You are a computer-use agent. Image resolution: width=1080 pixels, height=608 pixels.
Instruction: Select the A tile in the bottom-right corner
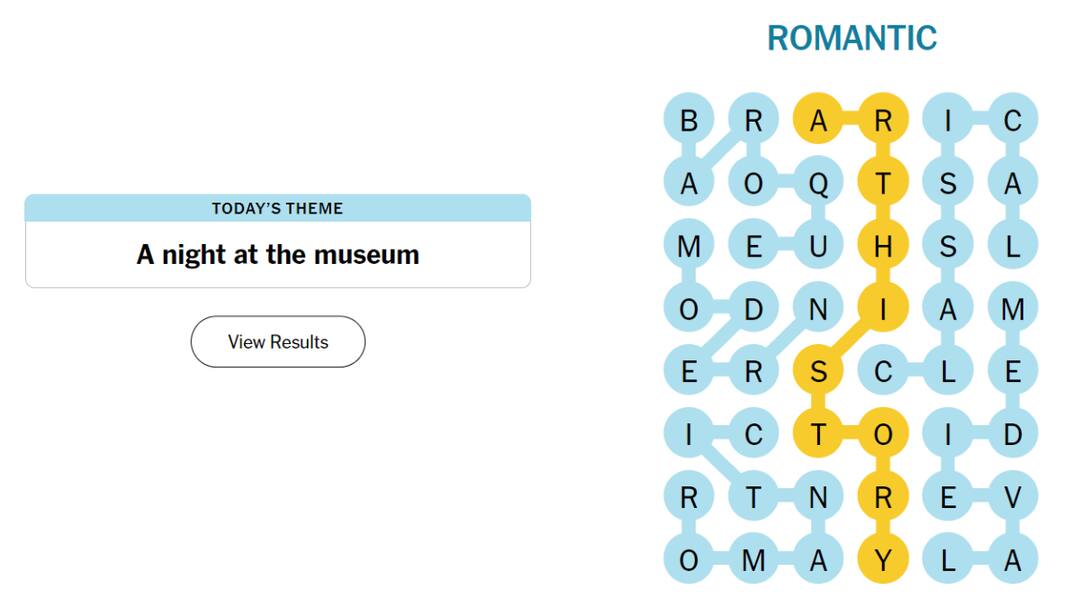1013,558
